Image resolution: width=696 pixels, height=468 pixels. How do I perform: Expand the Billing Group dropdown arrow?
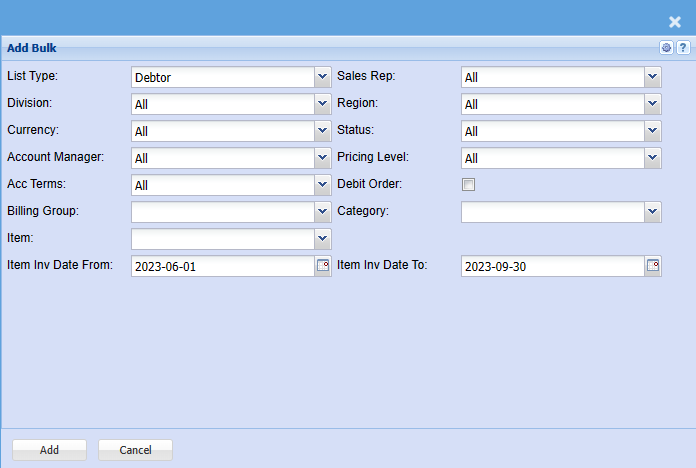[x=323, y=212]
